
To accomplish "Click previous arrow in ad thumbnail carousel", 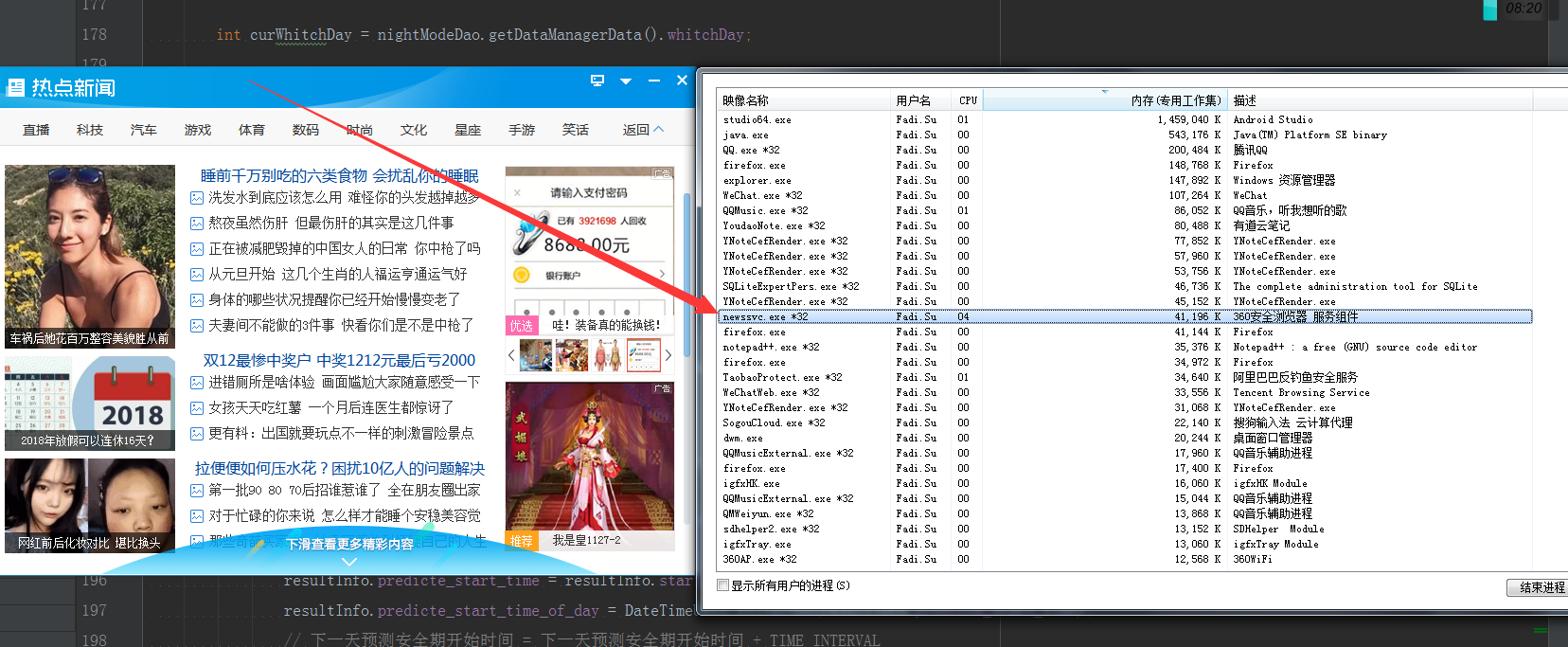I will [x=511, y=355].
